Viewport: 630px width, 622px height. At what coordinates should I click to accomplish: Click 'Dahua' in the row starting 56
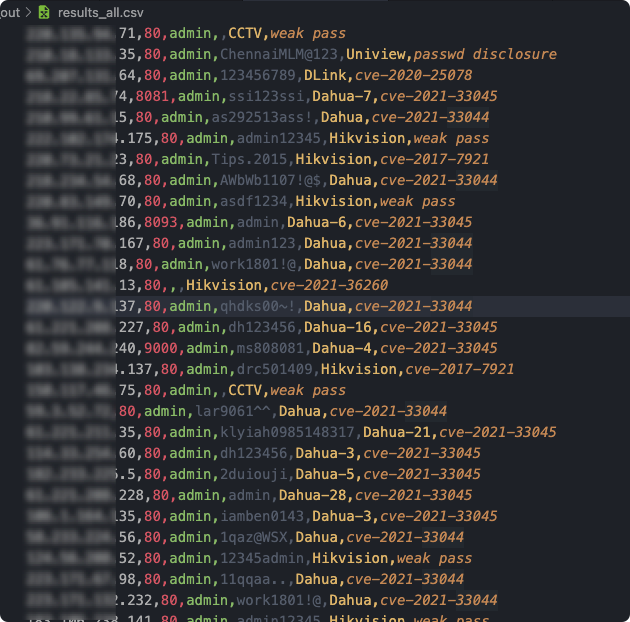coord(317,537)
